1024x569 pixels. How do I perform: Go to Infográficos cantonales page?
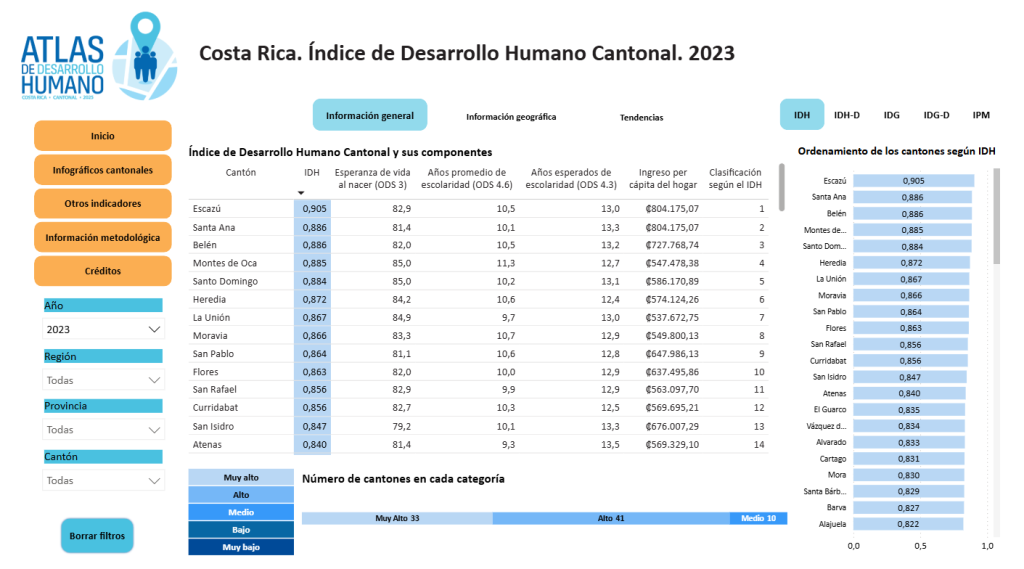pos(103,170)
